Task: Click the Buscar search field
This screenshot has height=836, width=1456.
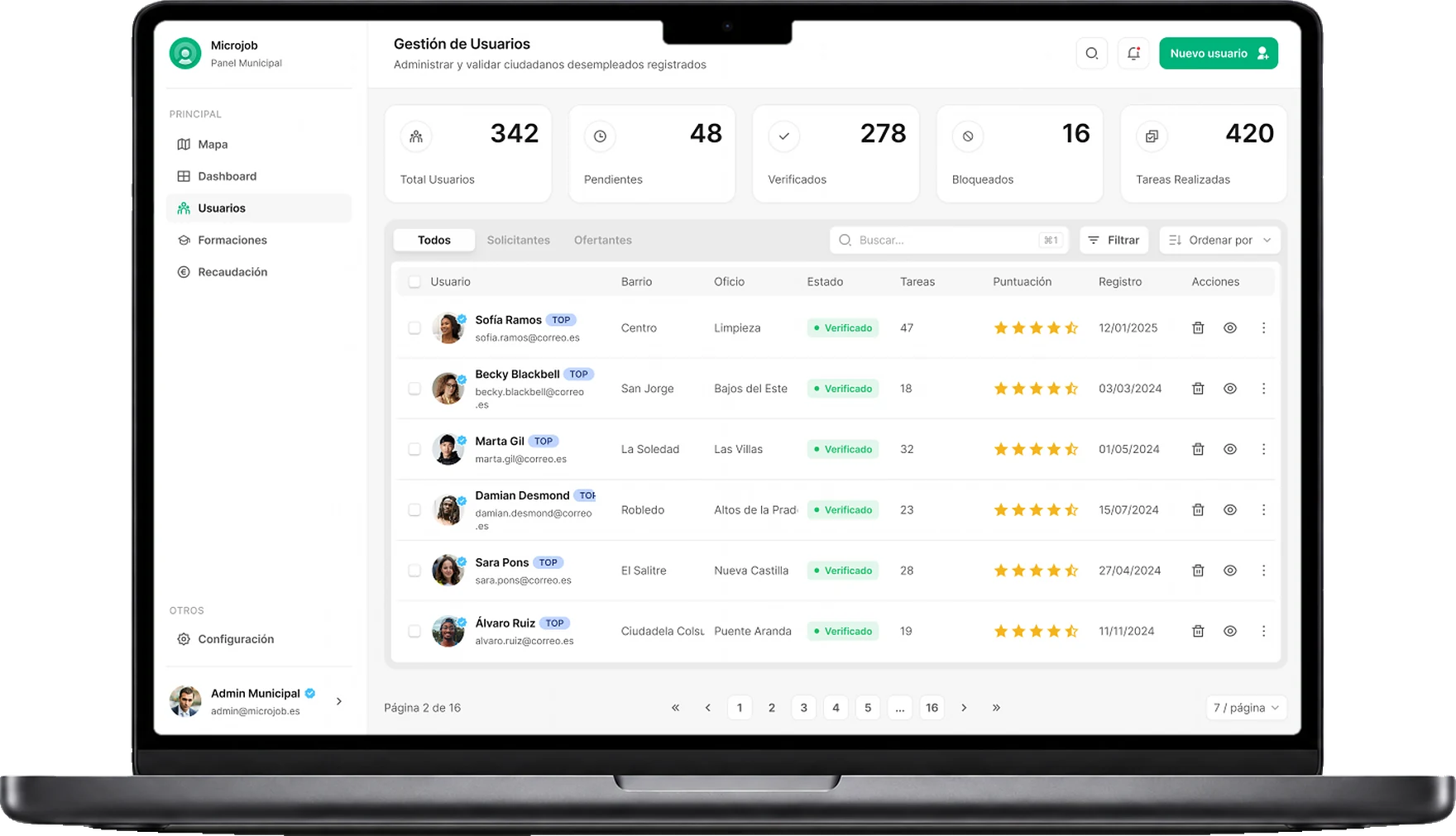Action: point(950,240)
